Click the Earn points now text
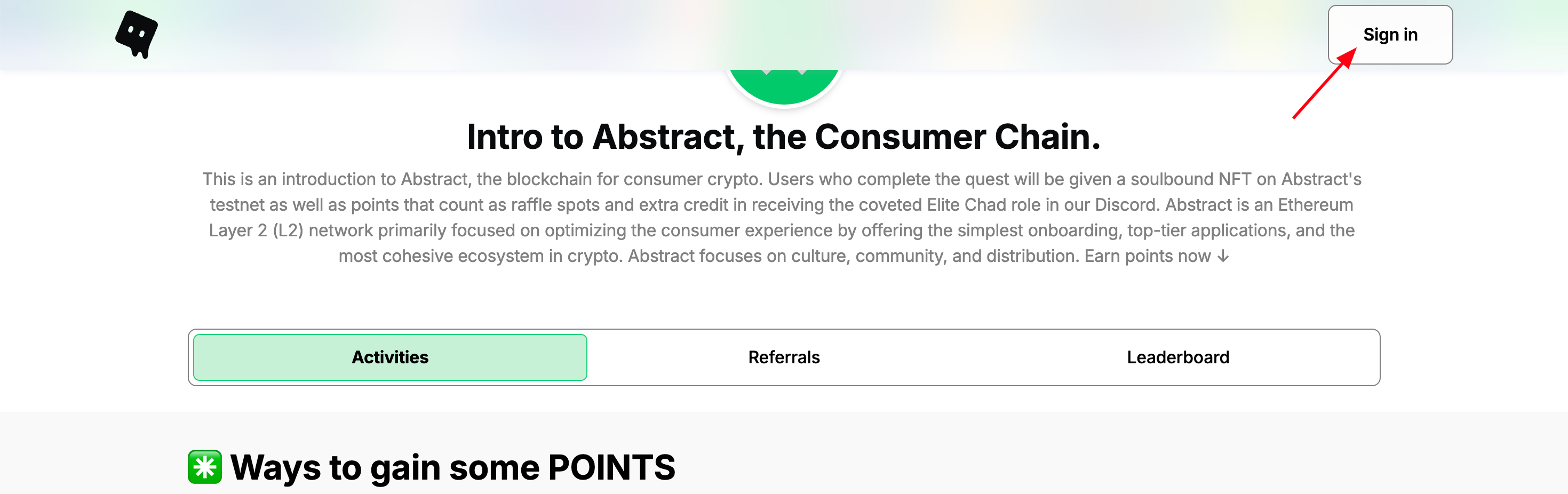The image size is (1568, 494). point(1147,256)
